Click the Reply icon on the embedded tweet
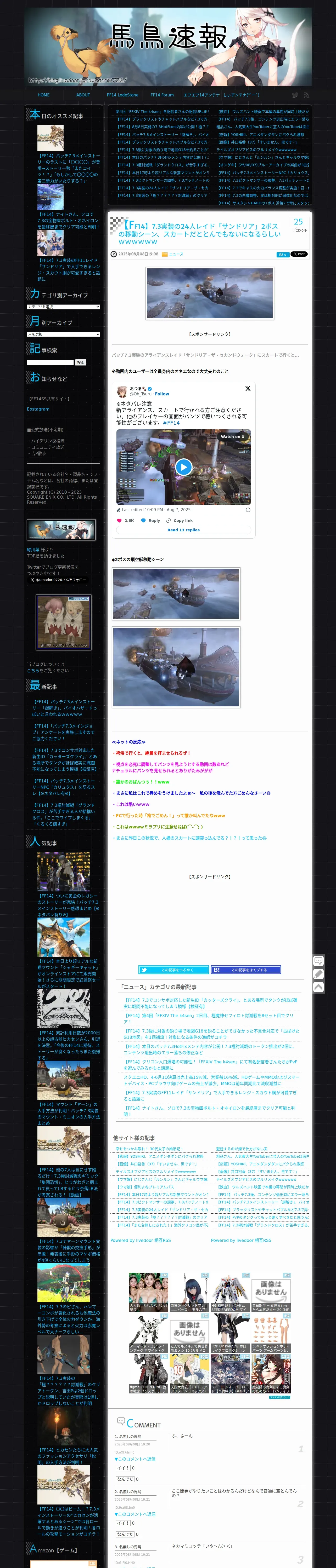This screenshot has height=1568, width=336. [143, 520]
